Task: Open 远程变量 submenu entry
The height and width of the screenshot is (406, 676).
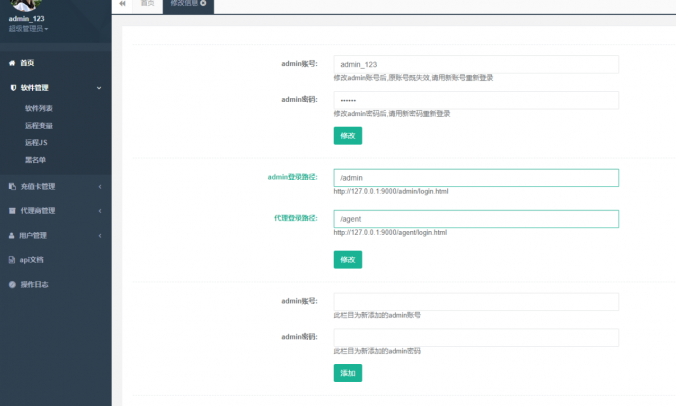Action: click(39, 125)
